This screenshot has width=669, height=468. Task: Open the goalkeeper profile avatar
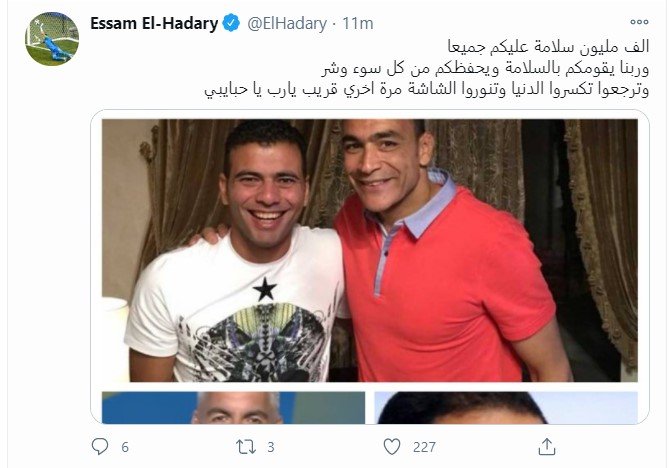tap(52, 39)
